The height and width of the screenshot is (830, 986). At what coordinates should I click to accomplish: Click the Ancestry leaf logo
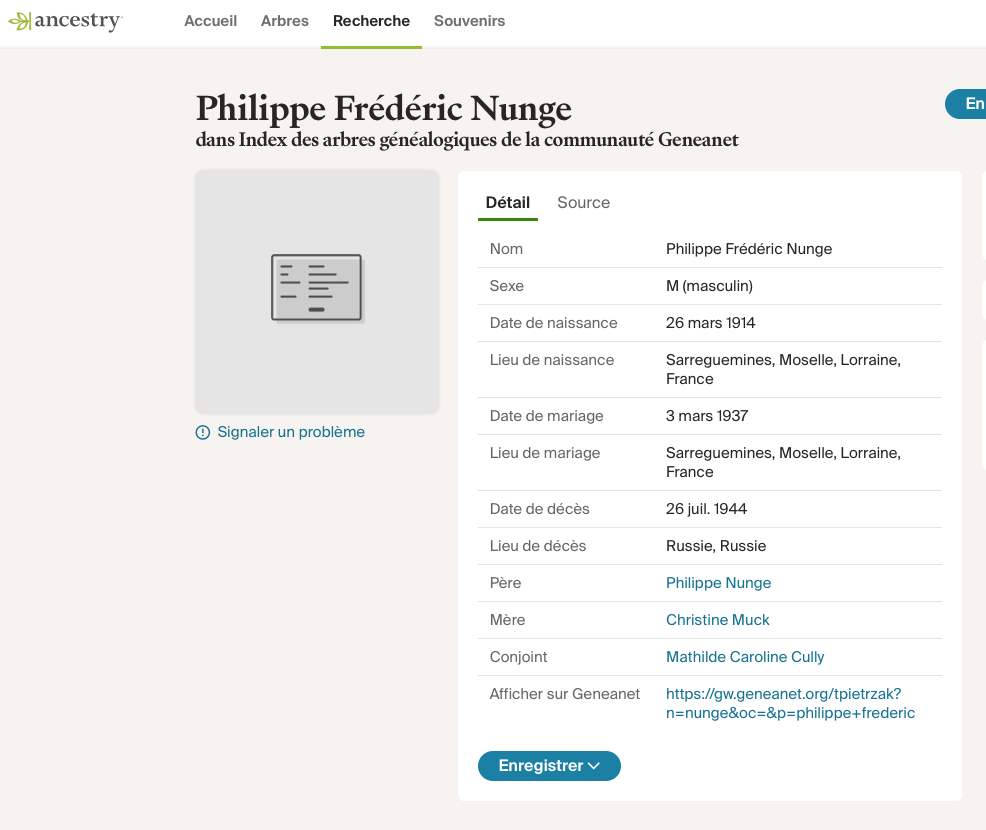(19, 21)
